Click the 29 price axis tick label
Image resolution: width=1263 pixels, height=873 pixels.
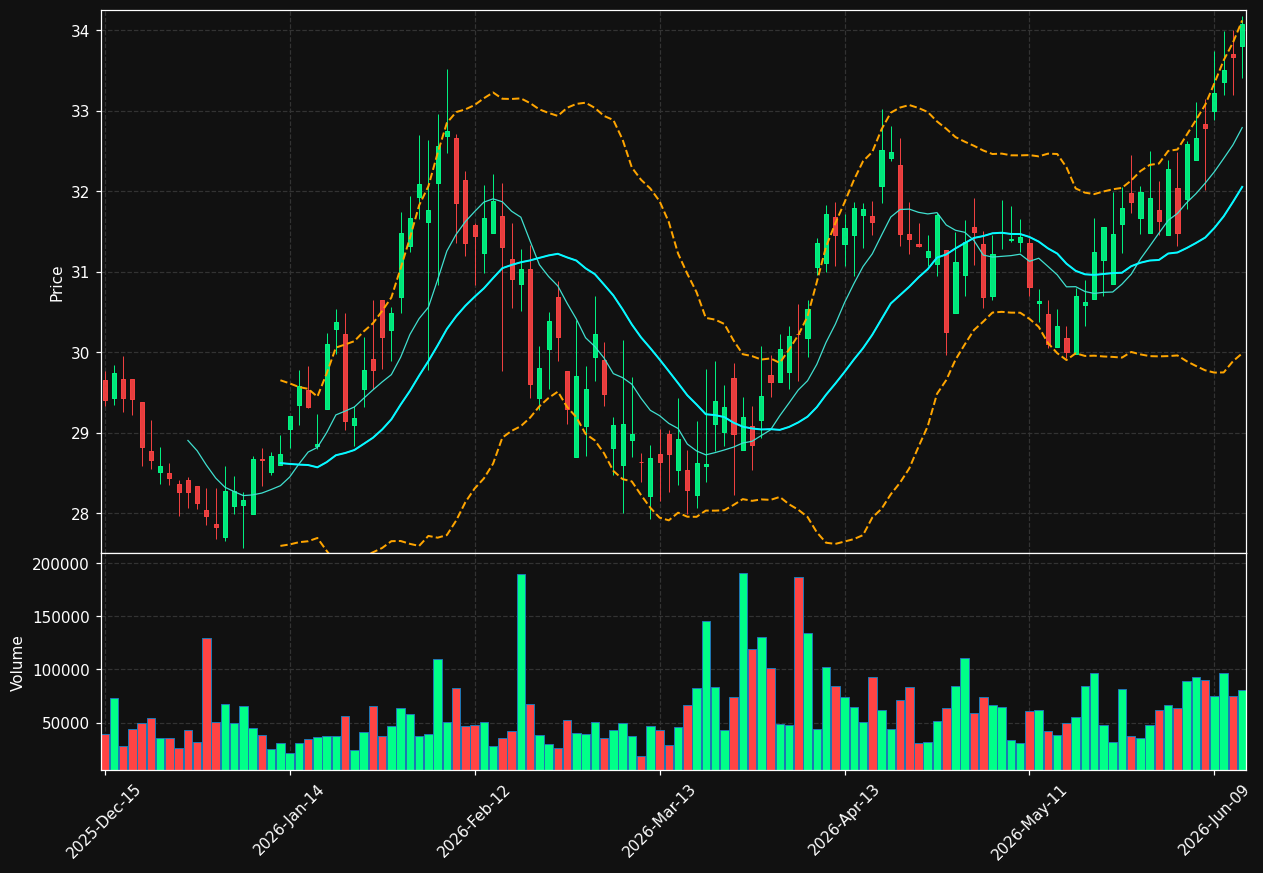(81, 433)
